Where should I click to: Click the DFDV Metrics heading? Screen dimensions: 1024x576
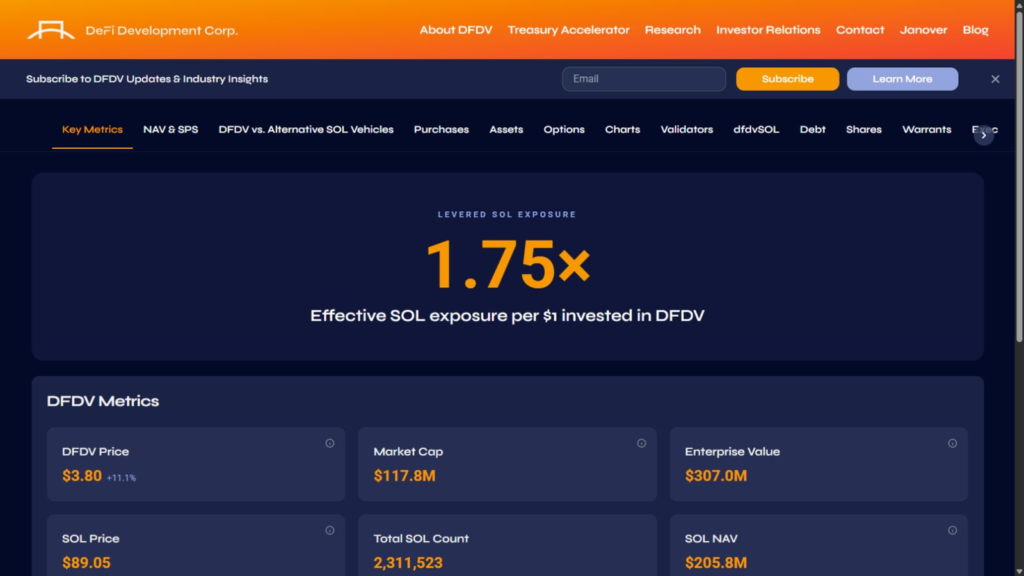pyautogui.click(x=103, y=401)
